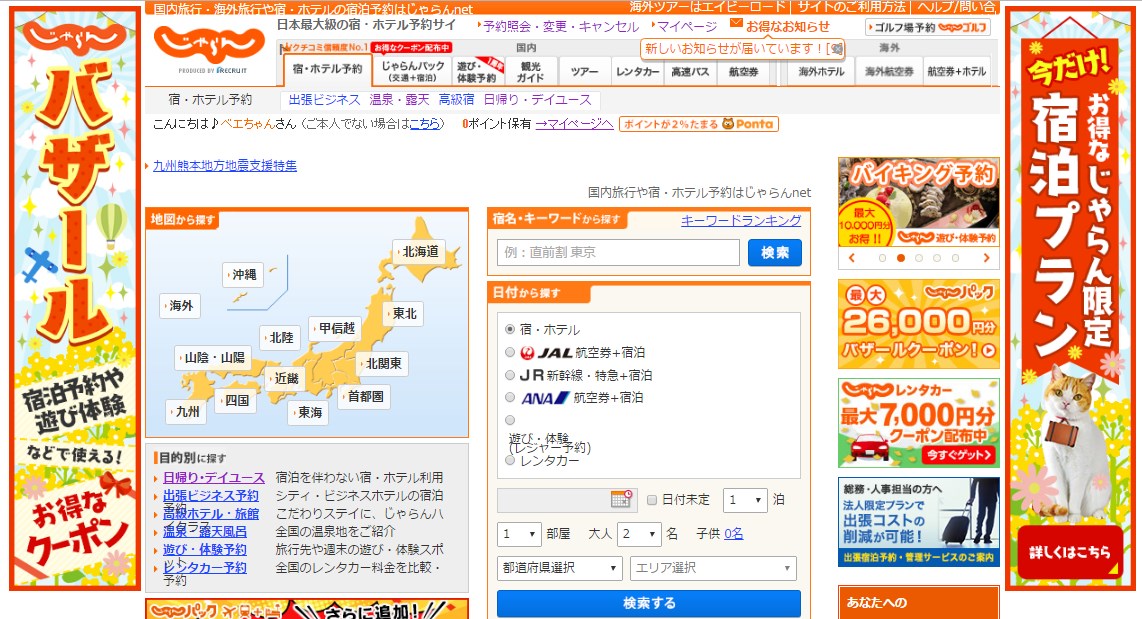Open the calendar date picker icon

622,500
